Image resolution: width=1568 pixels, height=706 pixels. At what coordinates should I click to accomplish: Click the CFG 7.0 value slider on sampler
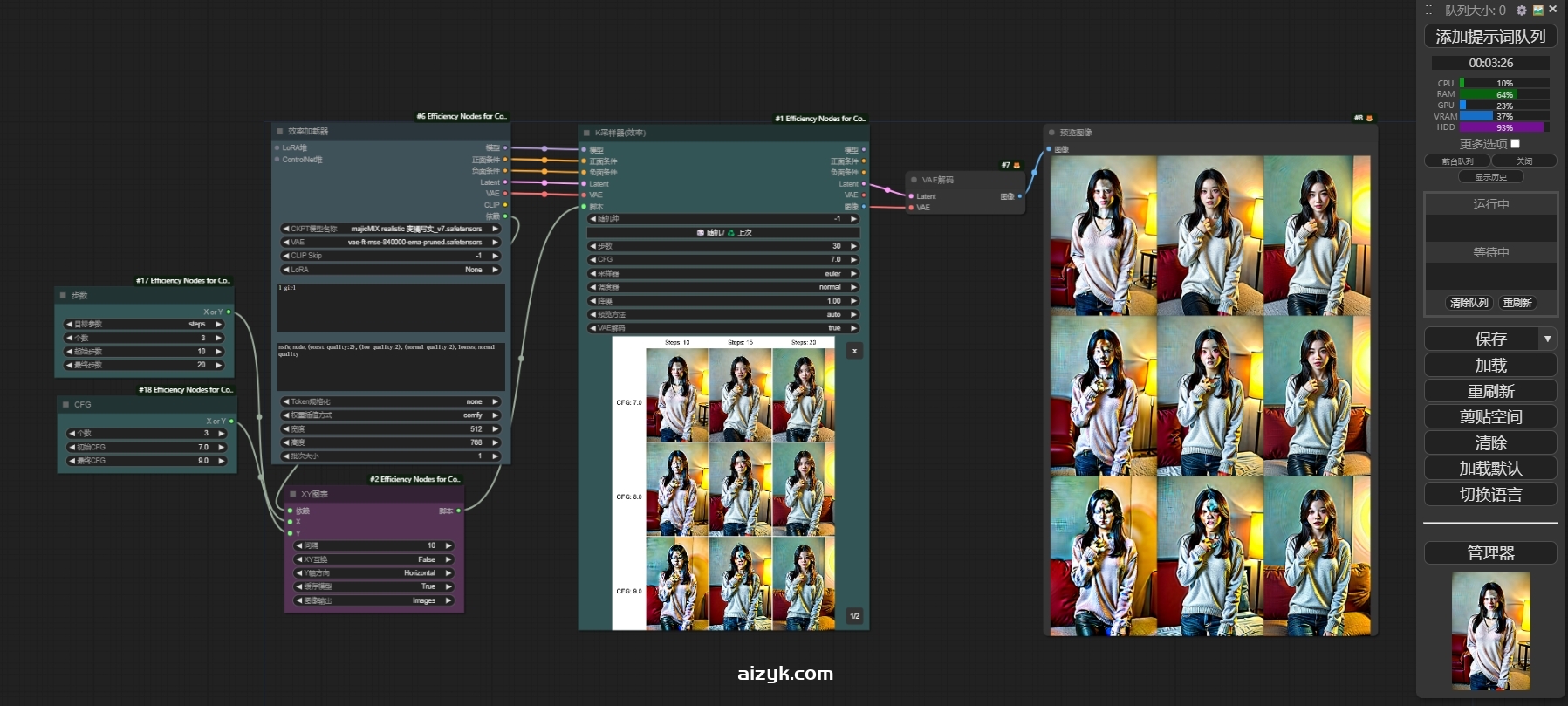[x=723, y=259]
